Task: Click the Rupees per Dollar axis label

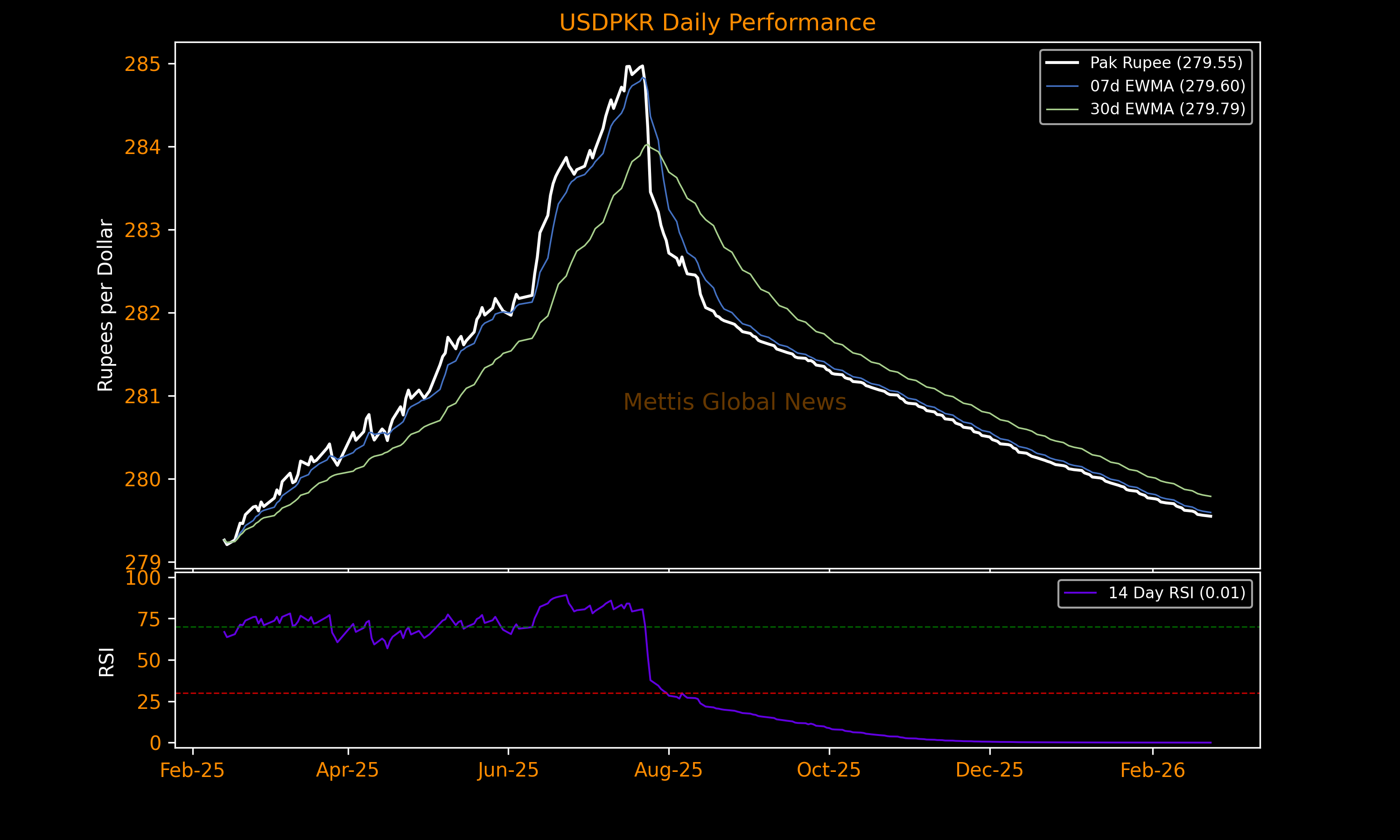Action: 106,305
